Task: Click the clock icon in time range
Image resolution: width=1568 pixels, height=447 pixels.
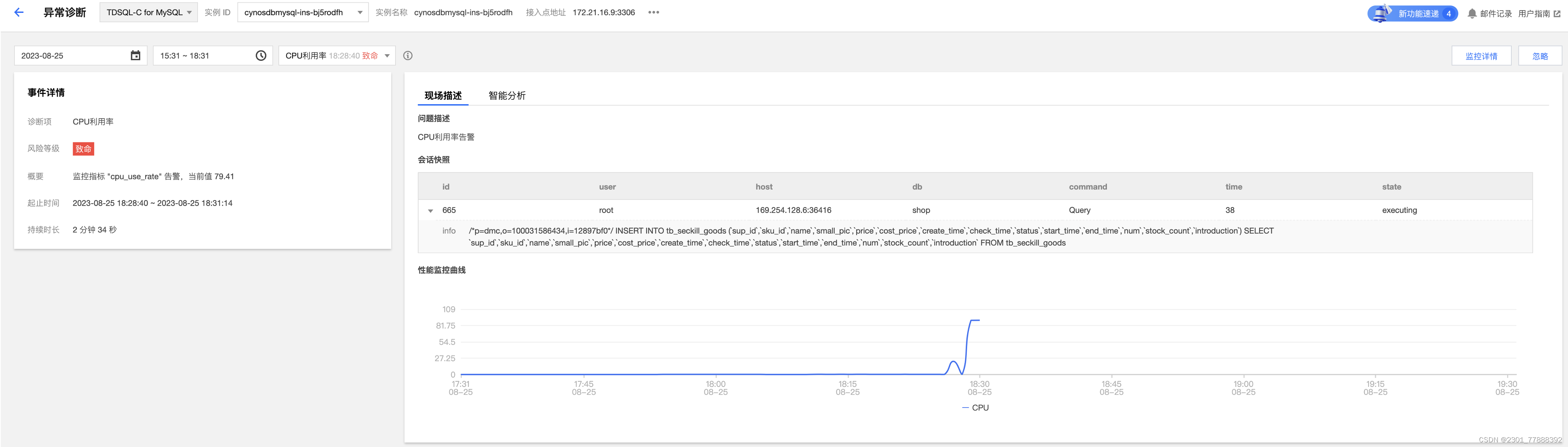Action: click(261, 55)
